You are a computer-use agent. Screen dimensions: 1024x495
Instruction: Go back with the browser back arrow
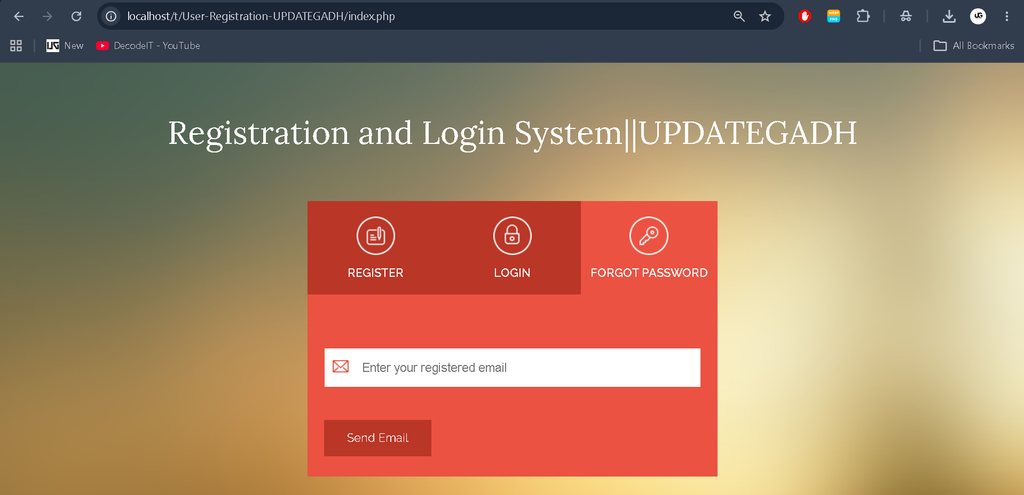[x=19, y=16]
